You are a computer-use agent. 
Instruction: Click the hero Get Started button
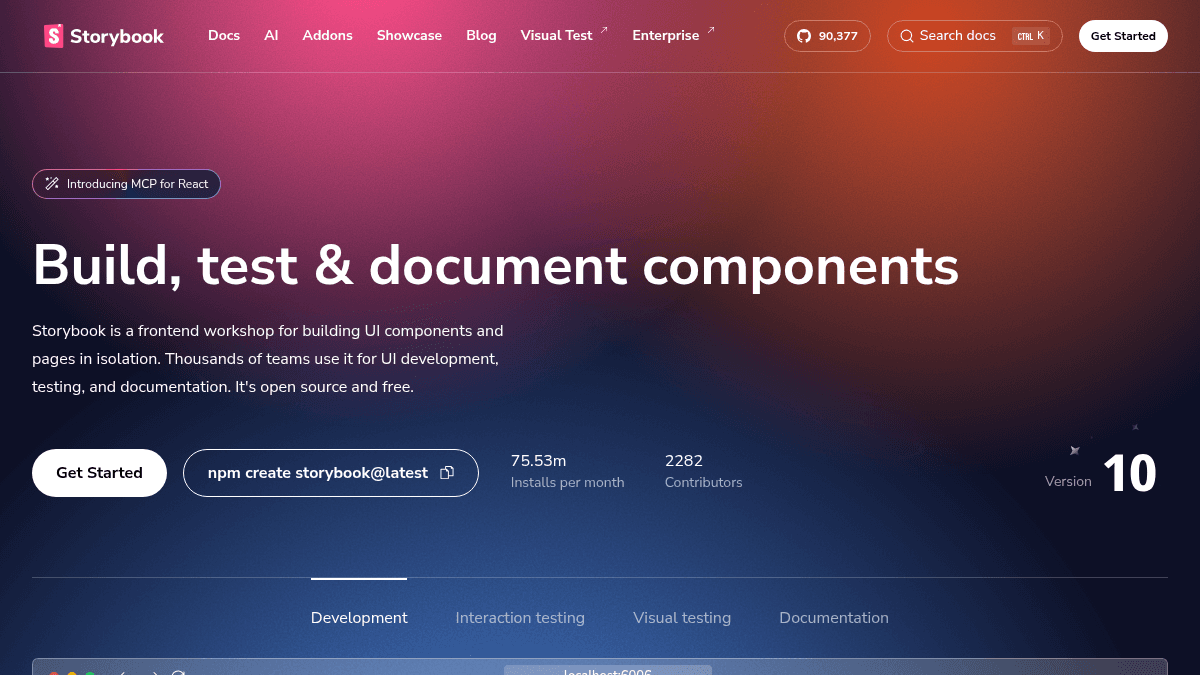pyautogui.click(x=99, y=473)
